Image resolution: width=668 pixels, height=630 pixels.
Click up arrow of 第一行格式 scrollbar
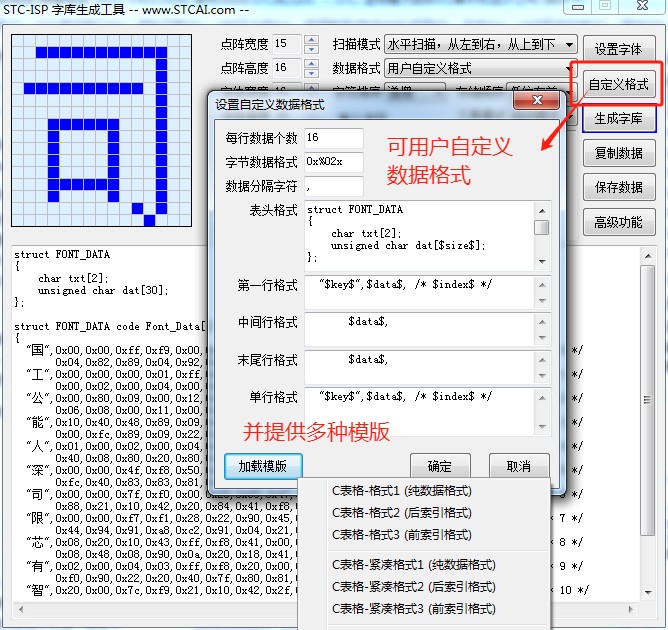click(542, 285)
